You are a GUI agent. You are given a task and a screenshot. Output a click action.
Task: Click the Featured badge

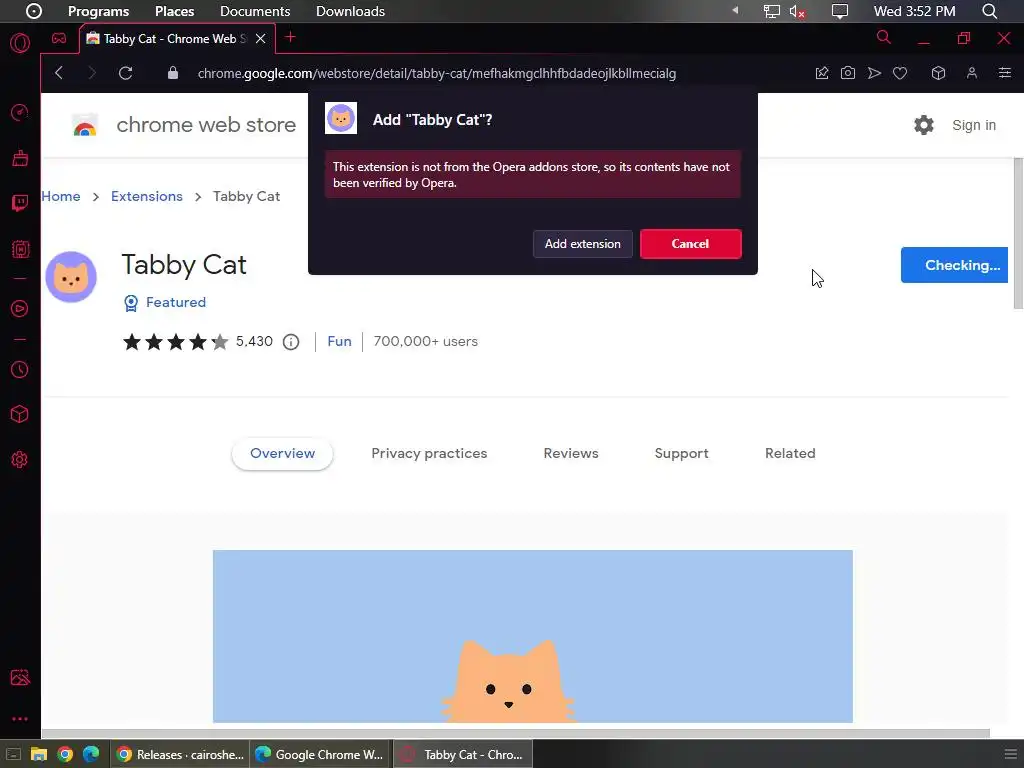[x=165, y=302]
